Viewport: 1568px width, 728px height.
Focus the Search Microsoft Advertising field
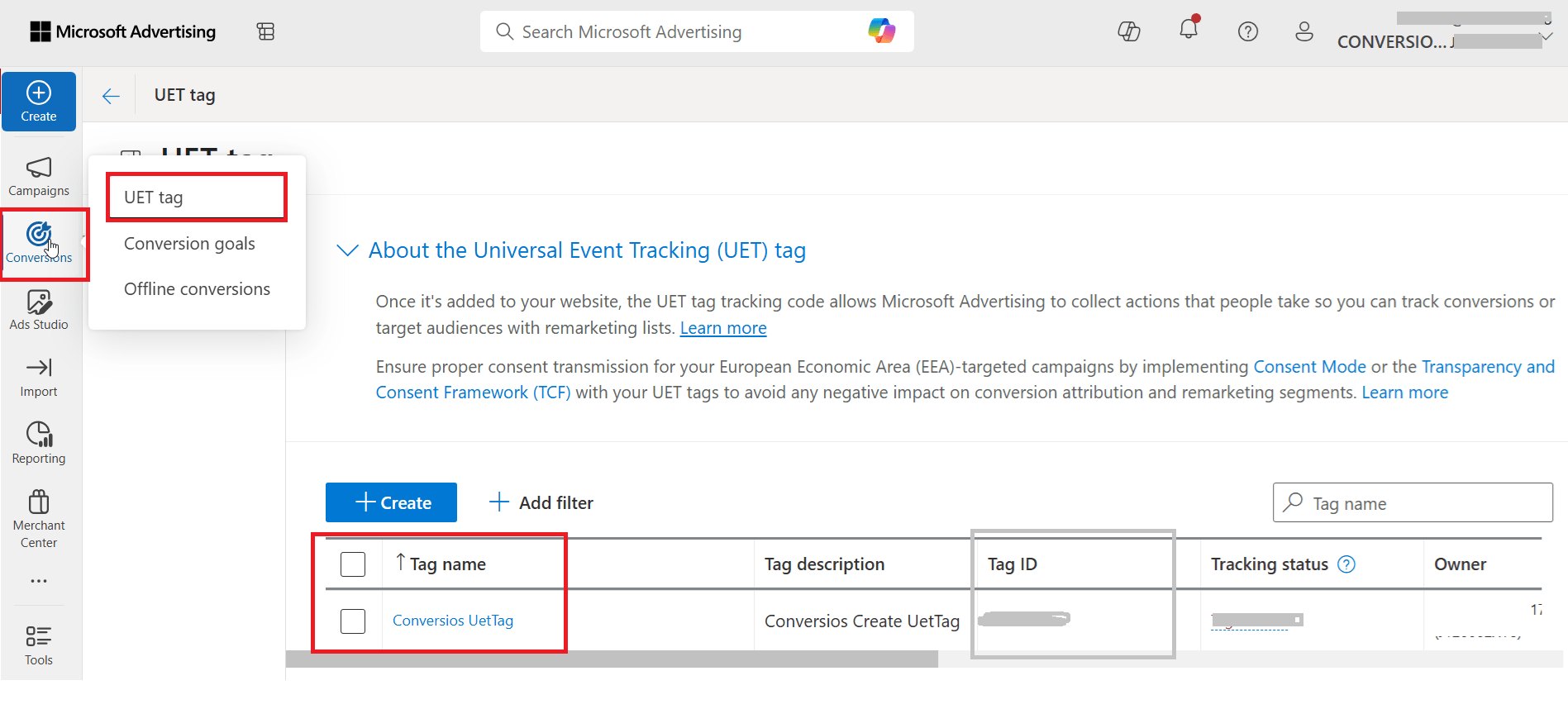(x=697, y=31)
